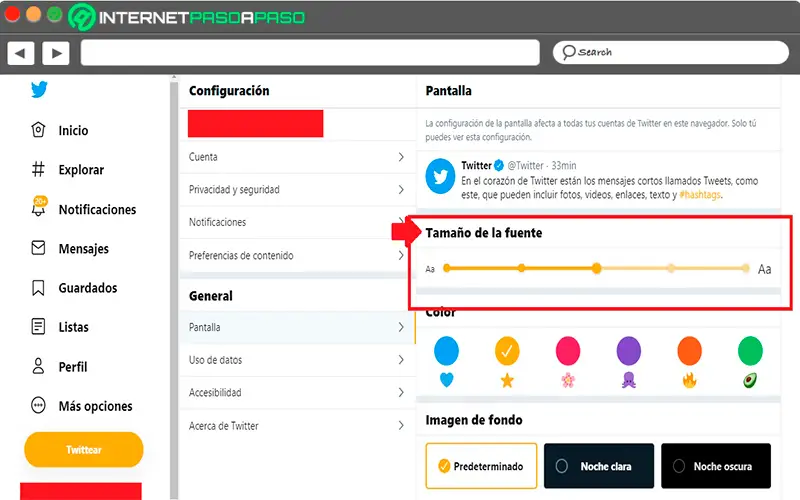Click the verified badge next to Twitter

[499, 165]
